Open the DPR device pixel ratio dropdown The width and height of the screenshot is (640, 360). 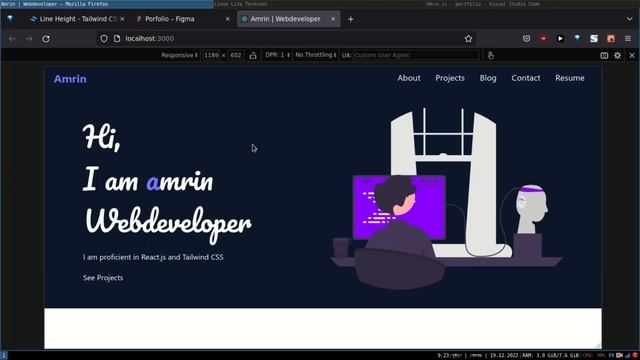pos(278,55)
